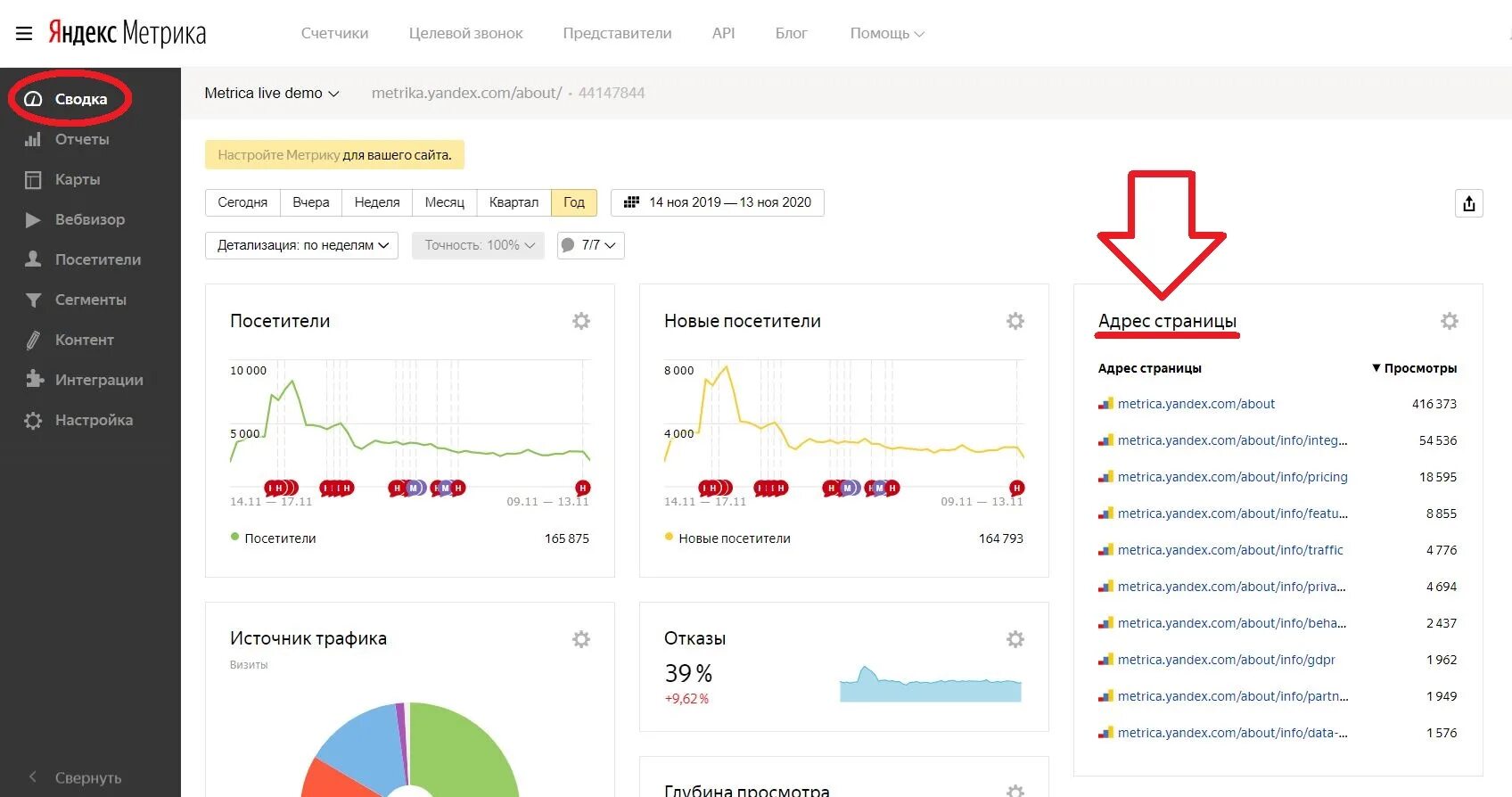Open the /about/info/gdpr page link
Viewport: 1512px width, 797px height.
click(x=1227, y=660)
